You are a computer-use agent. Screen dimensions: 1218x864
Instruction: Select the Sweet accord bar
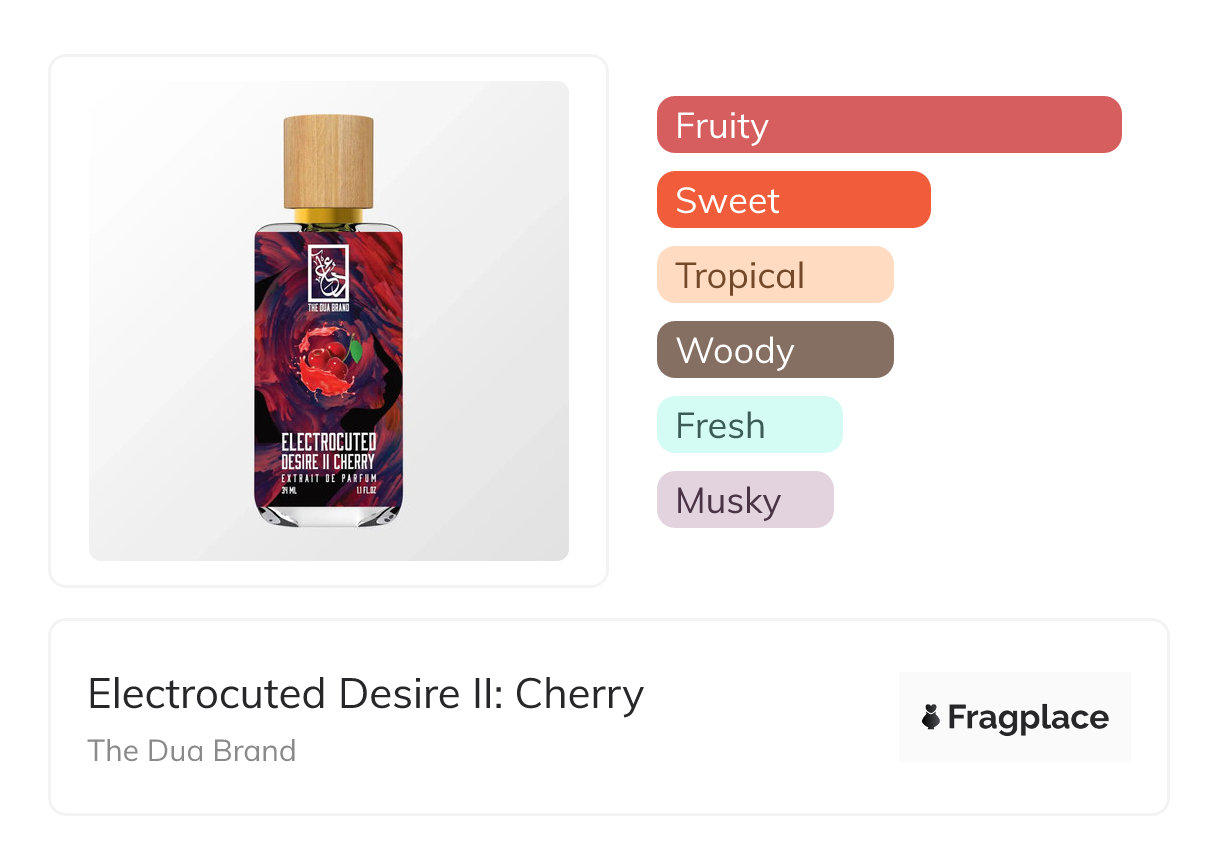pyautogui.click(x=793, y=200)
